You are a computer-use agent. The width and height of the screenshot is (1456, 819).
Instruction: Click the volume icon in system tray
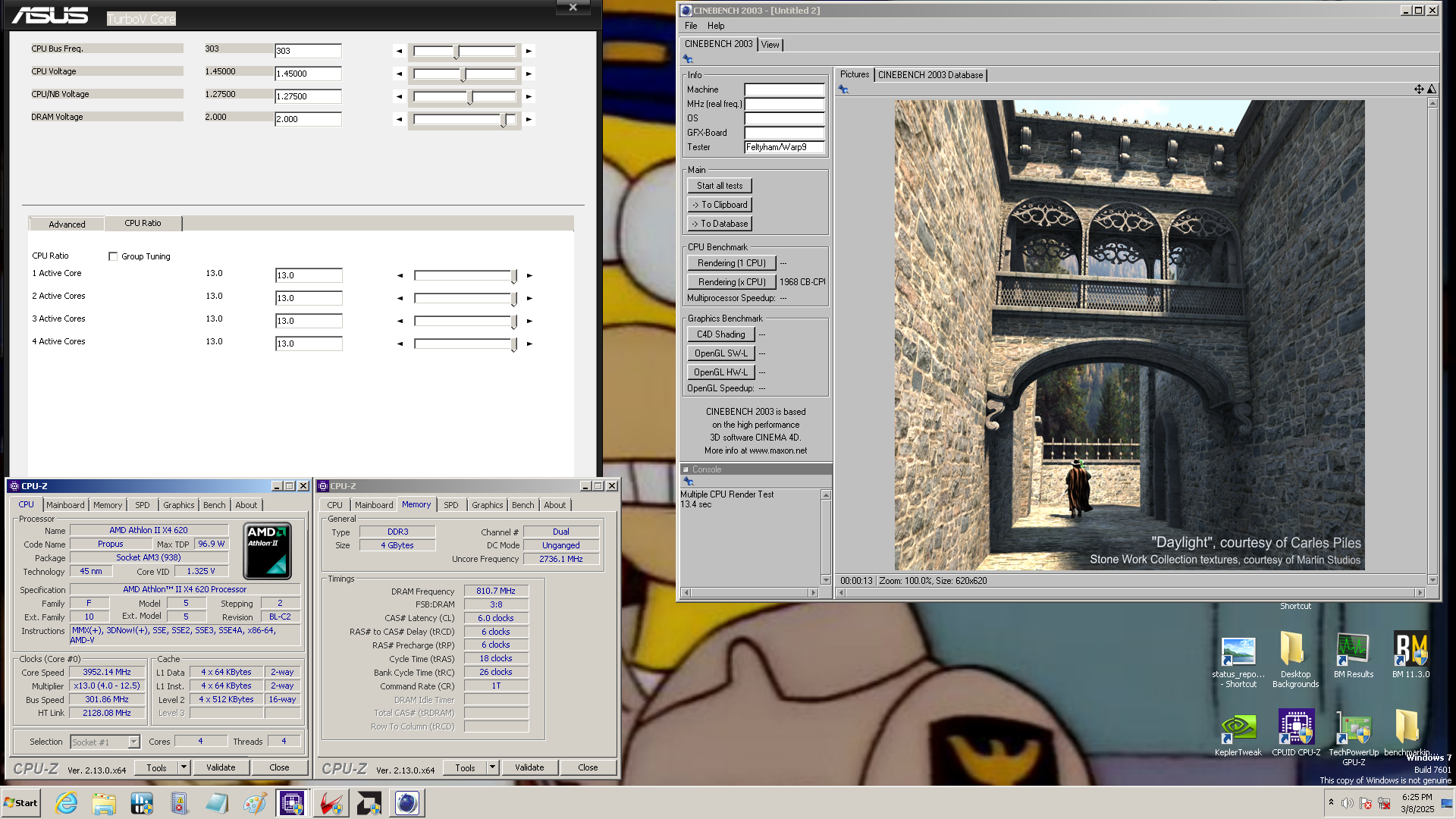tap(1348, 803)
